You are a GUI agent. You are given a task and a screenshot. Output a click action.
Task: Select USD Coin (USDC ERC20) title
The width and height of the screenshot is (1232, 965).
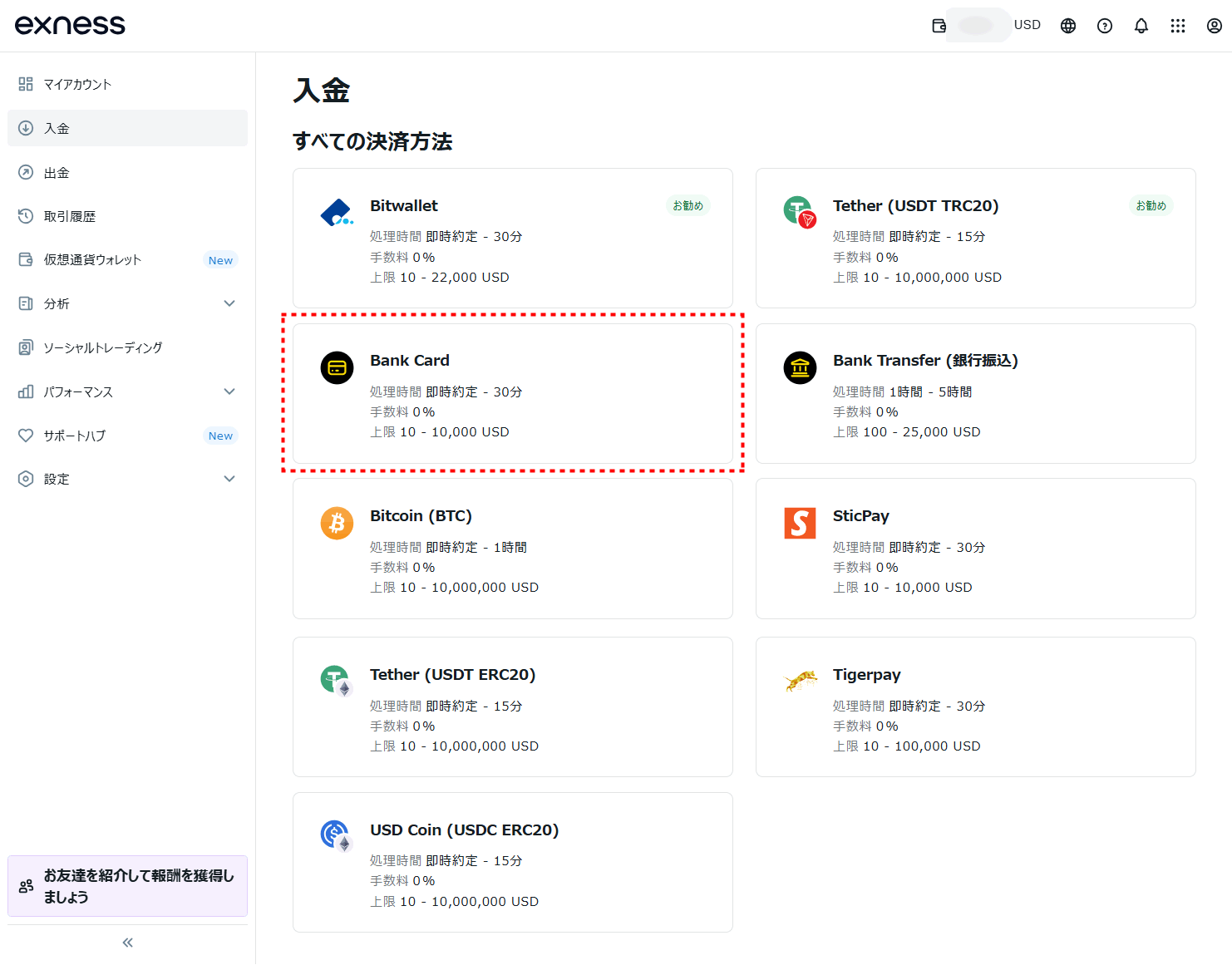pyautogui.click(x=465, y=830)
